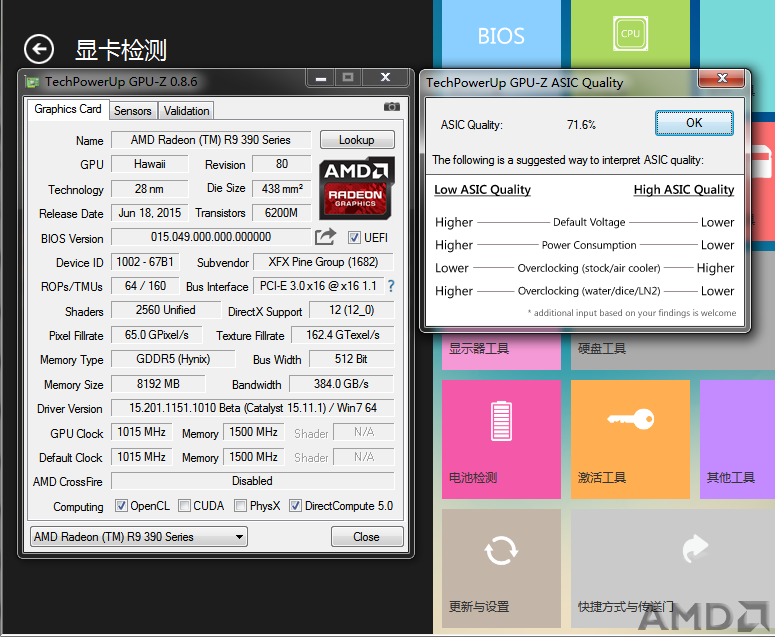Open the AMD Radeon R9 390 Series dropdown
This screenshot has height=637, width=775.
(139, 537)
